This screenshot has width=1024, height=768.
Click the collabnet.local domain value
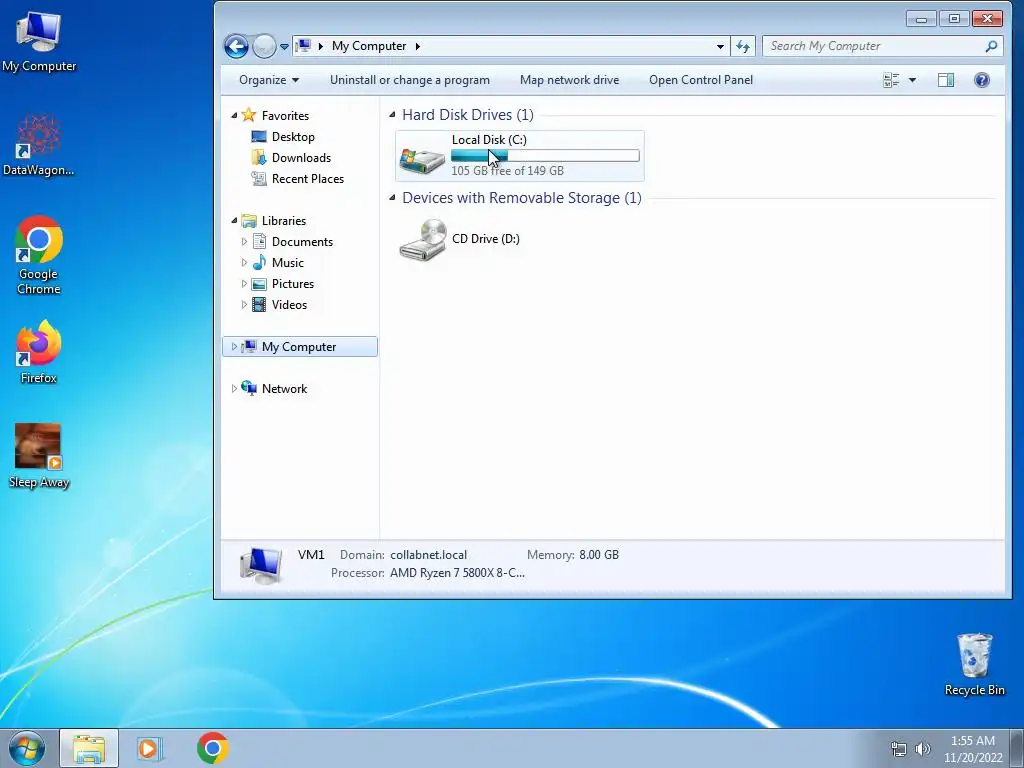pyautogui.click(x=428, y=555)
